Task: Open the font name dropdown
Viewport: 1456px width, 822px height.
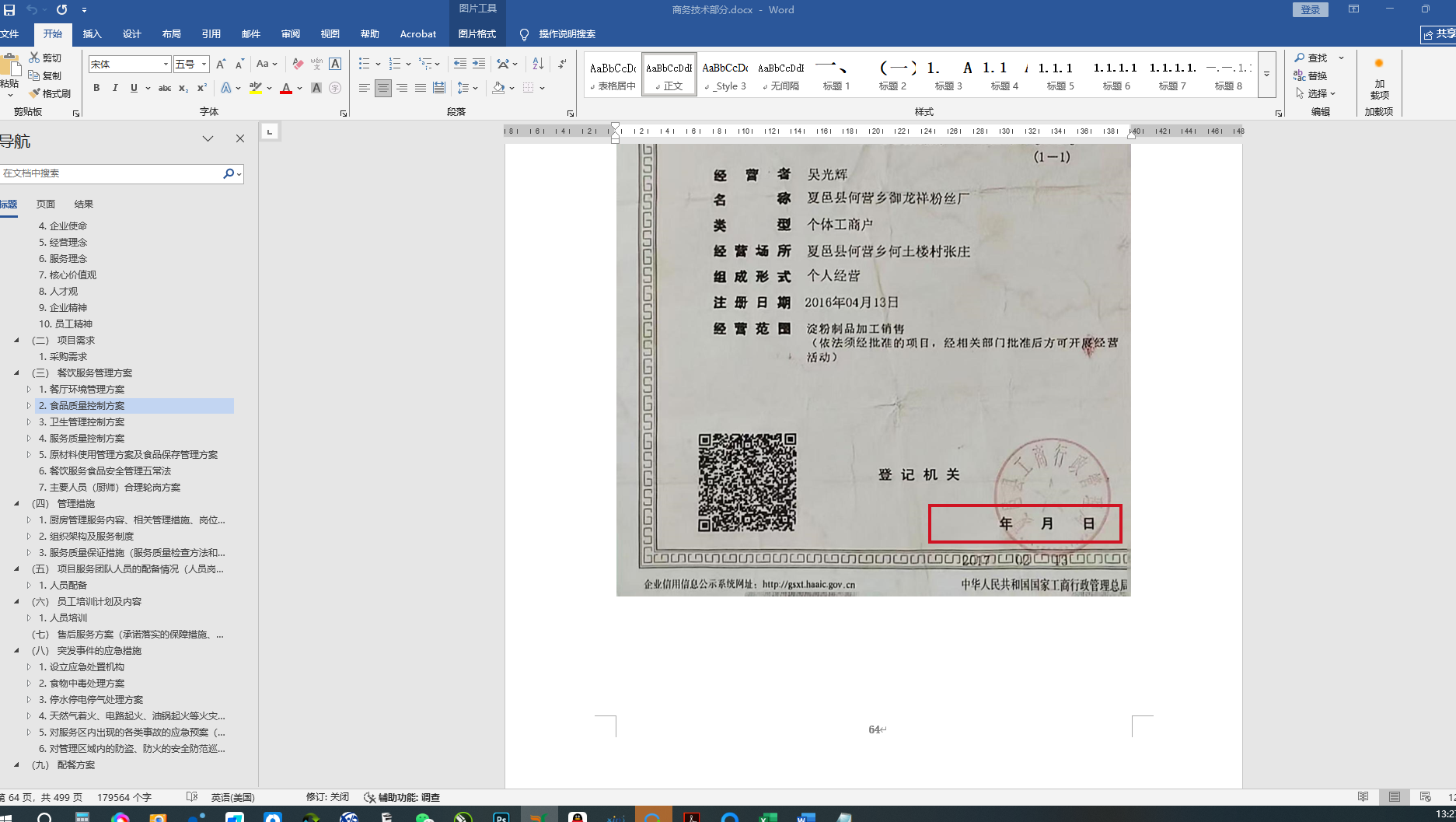Action: pos(166,64)
